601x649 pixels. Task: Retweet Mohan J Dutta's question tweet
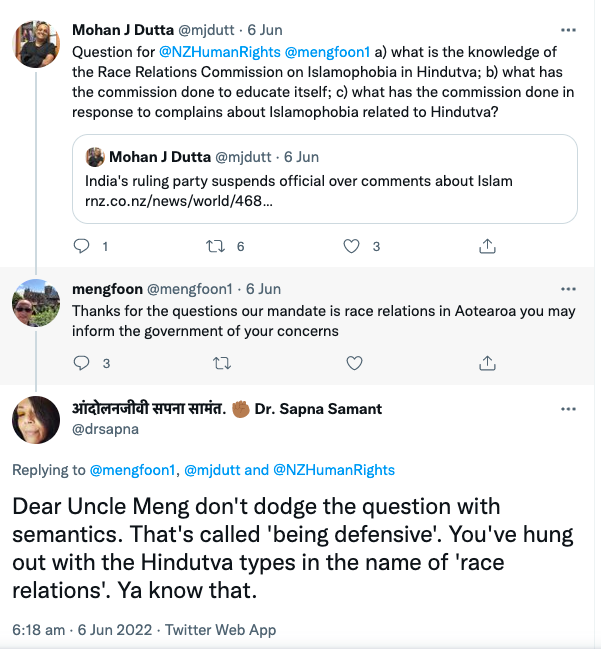[217, 246]
